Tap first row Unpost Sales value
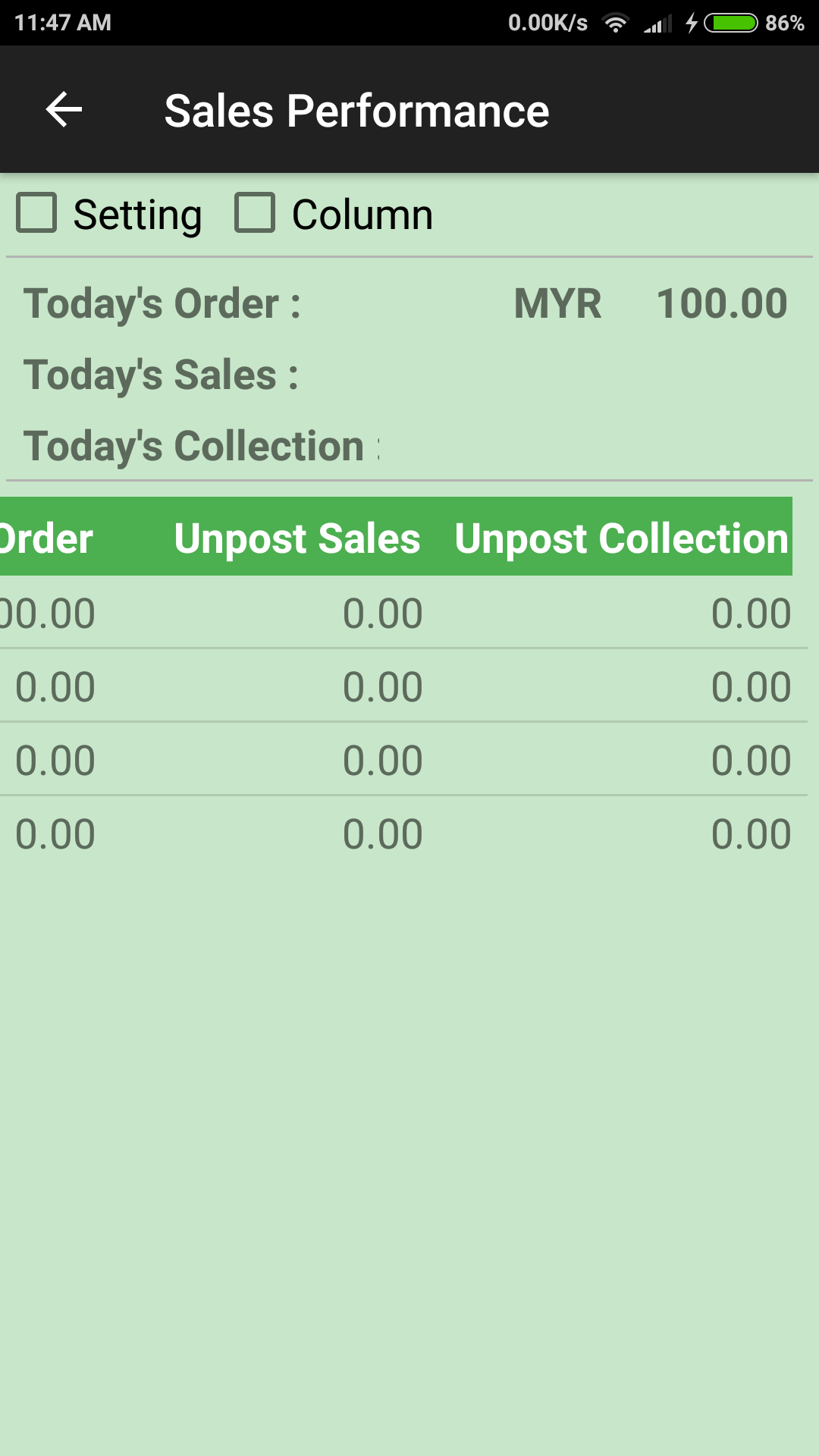This screenshot has height=1456, width=819. 382,613
